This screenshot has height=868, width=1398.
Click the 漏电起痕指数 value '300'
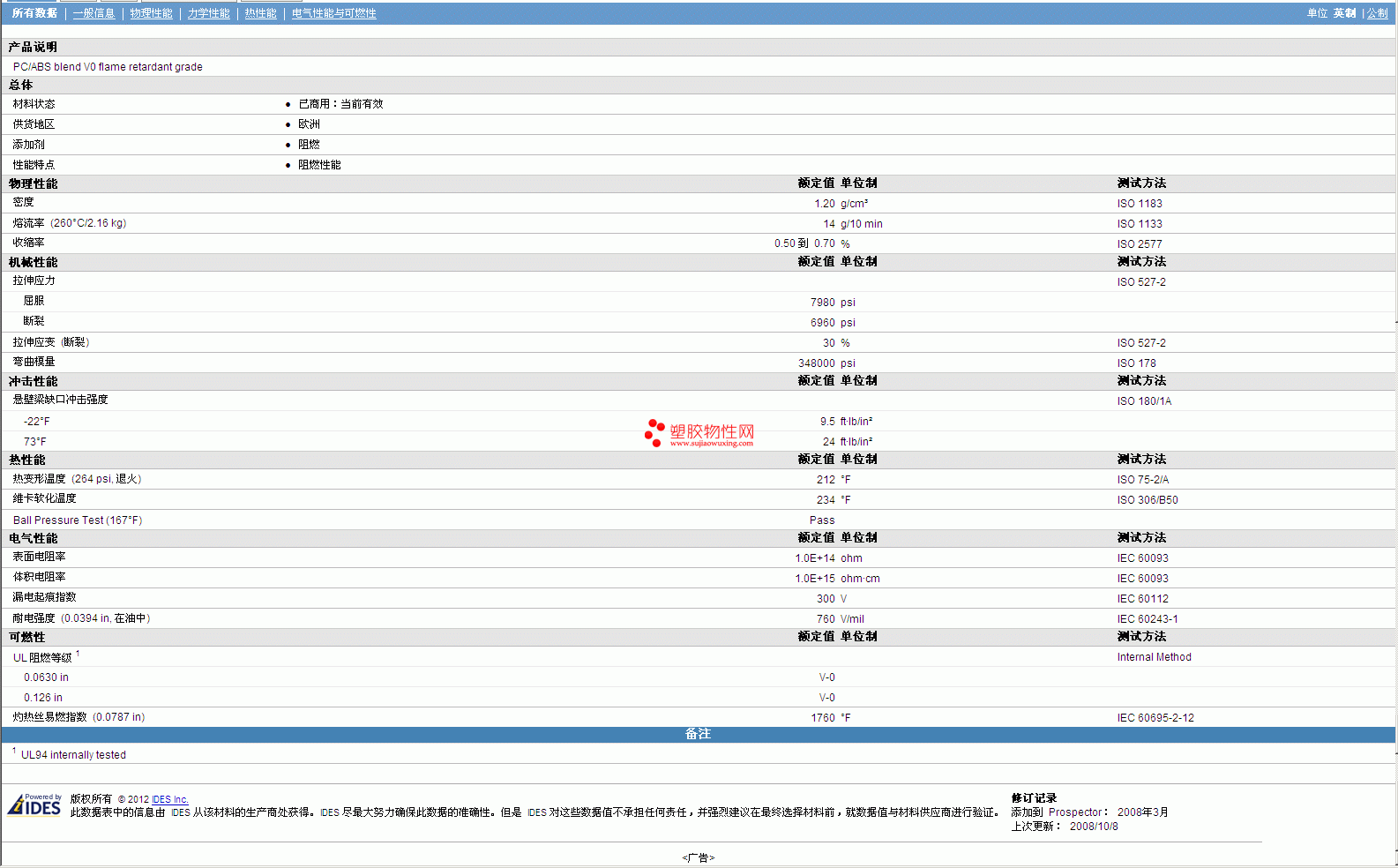tap(825, 599)
